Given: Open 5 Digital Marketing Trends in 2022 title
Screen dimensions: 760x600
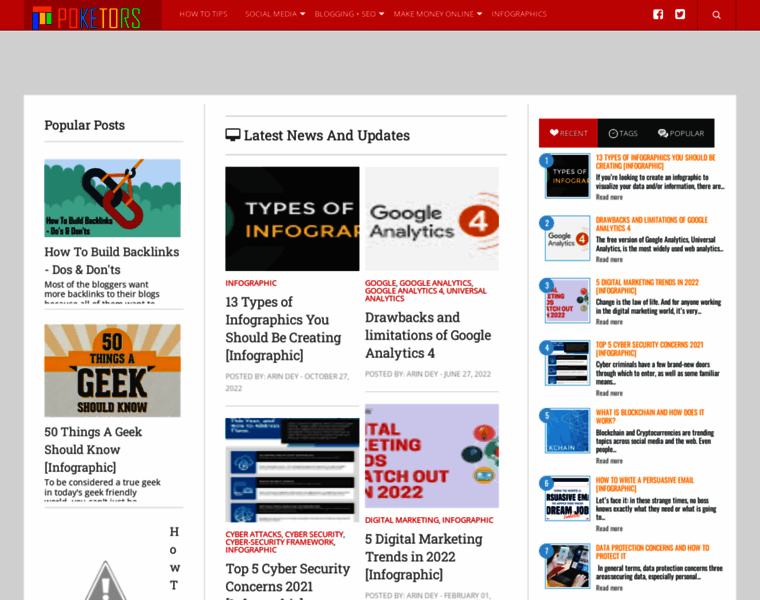Looking at the screenshot, I should click(x=424, y=556).
